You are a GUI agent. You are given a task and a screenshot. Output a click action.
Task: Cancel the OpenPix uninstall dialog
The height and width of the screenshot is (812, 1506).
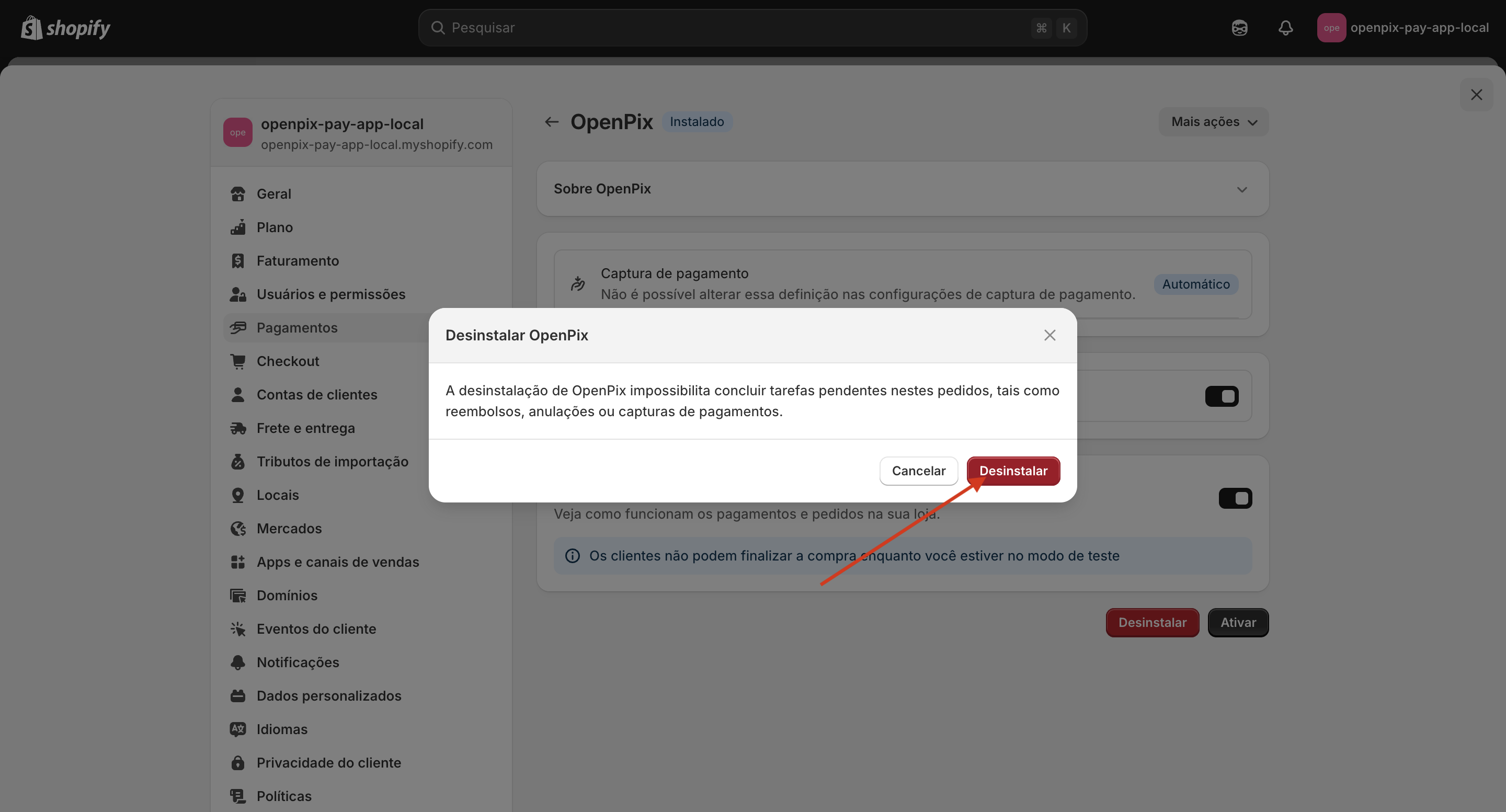918,471
